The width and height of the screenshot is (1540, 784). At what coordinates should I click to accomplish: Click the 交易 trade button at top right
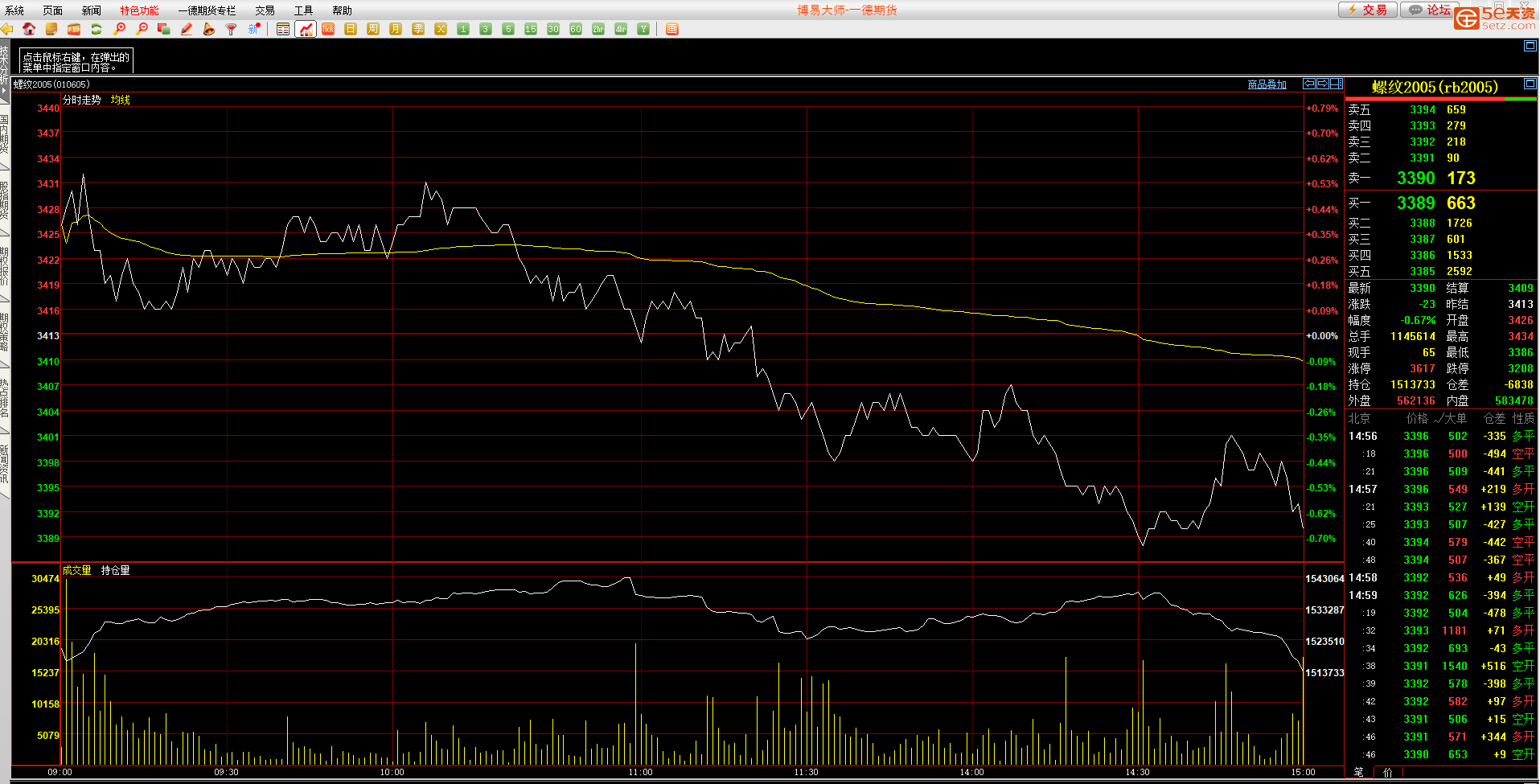click(1367, 10)
